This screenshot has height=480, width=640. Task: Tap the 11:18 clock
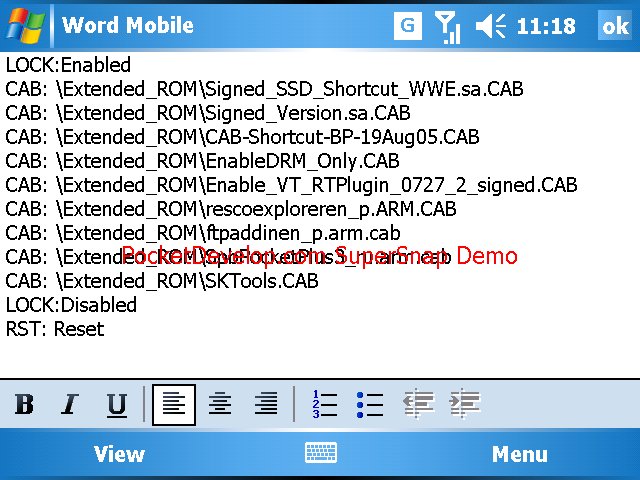(546, 26)
